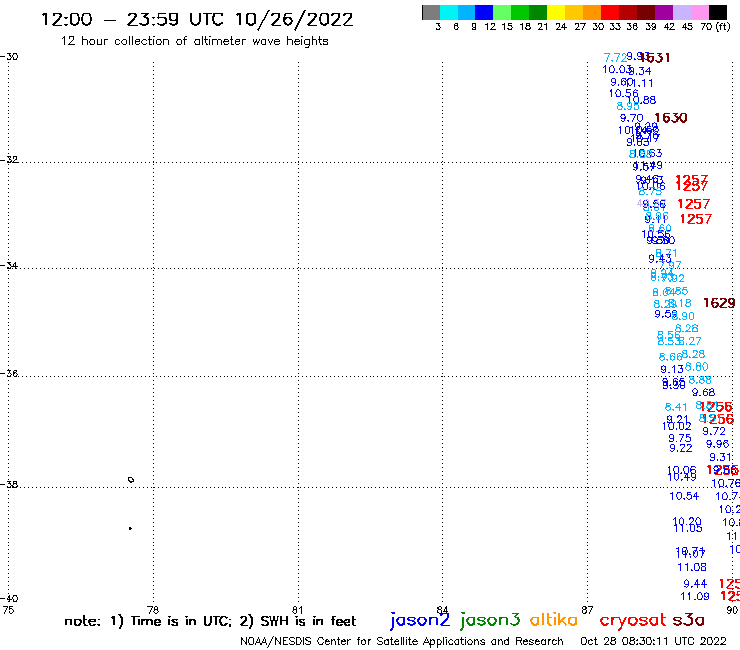
Task: Click the wave height value 9.44
Action: click(695, 584)
